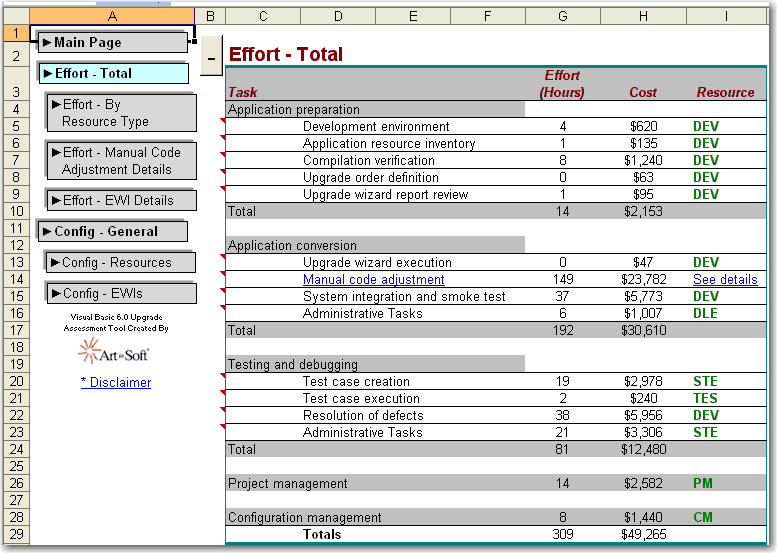Follow the Manual code adjustment link

374,280
